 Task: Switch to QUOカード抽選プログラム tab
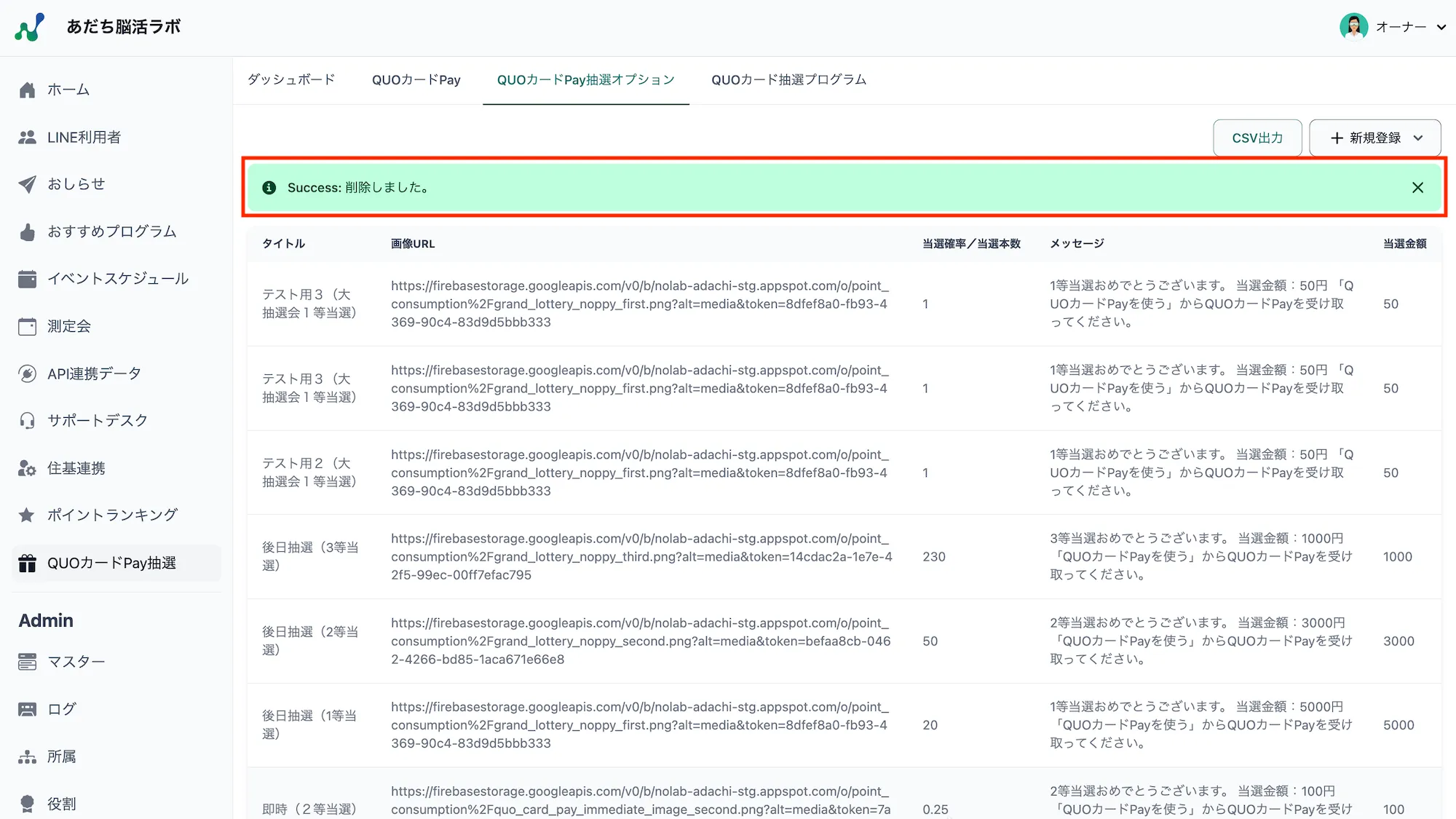pyautogui.click(x=788, y=80)
